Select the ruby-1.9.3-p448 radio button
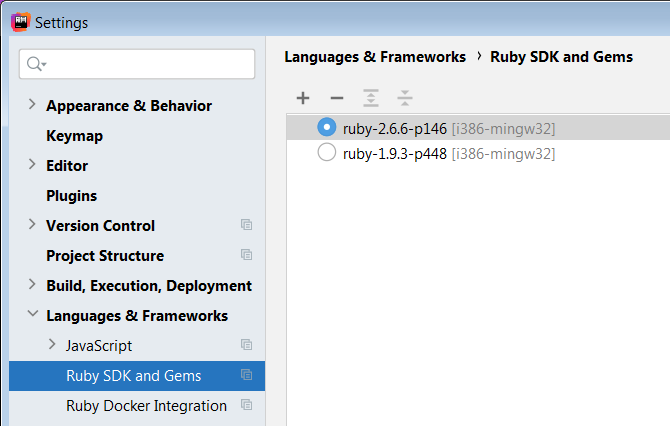 click(x=327, y=152)
